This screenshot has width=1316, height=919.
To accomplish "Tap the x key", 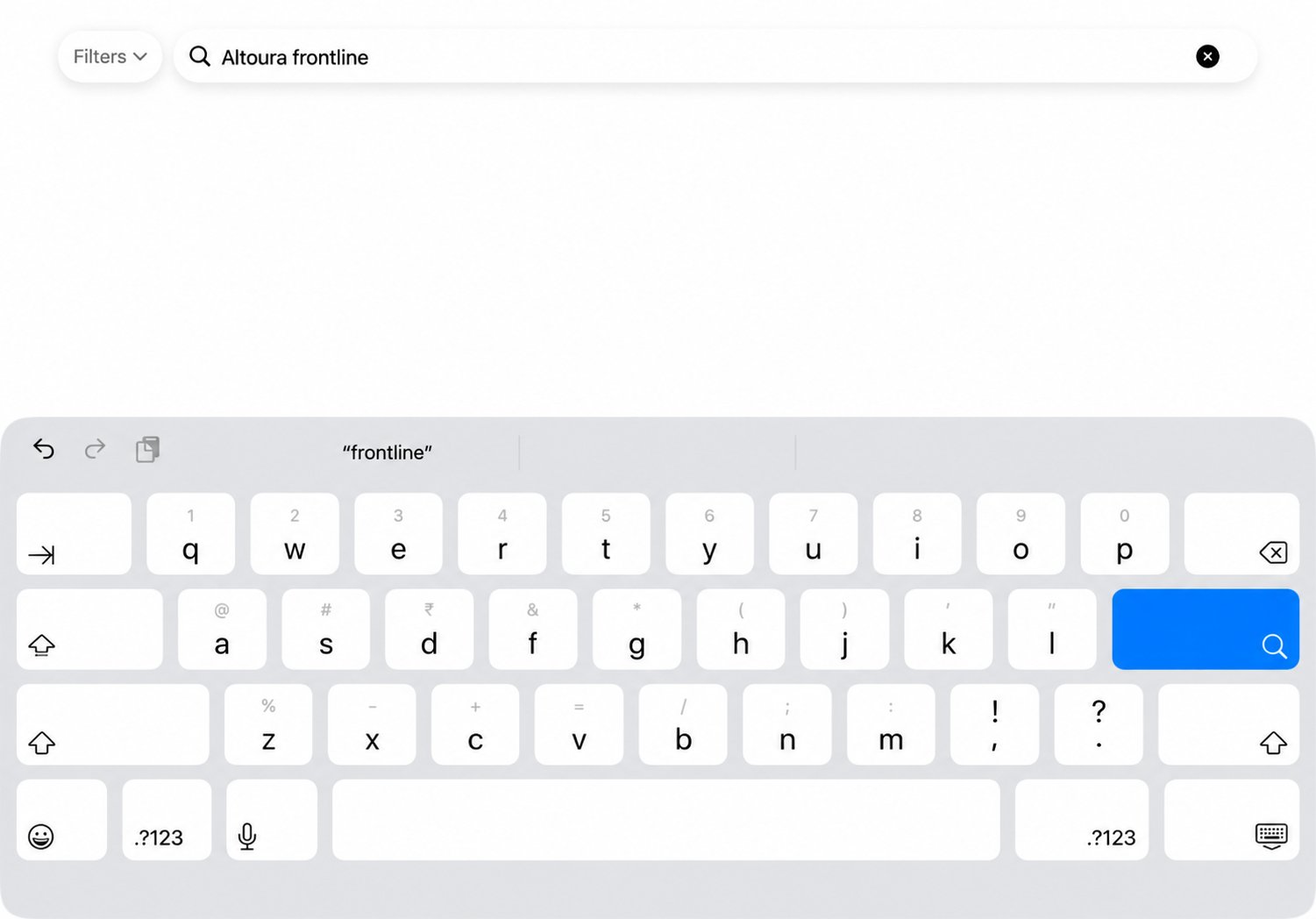I will (372, 724).
